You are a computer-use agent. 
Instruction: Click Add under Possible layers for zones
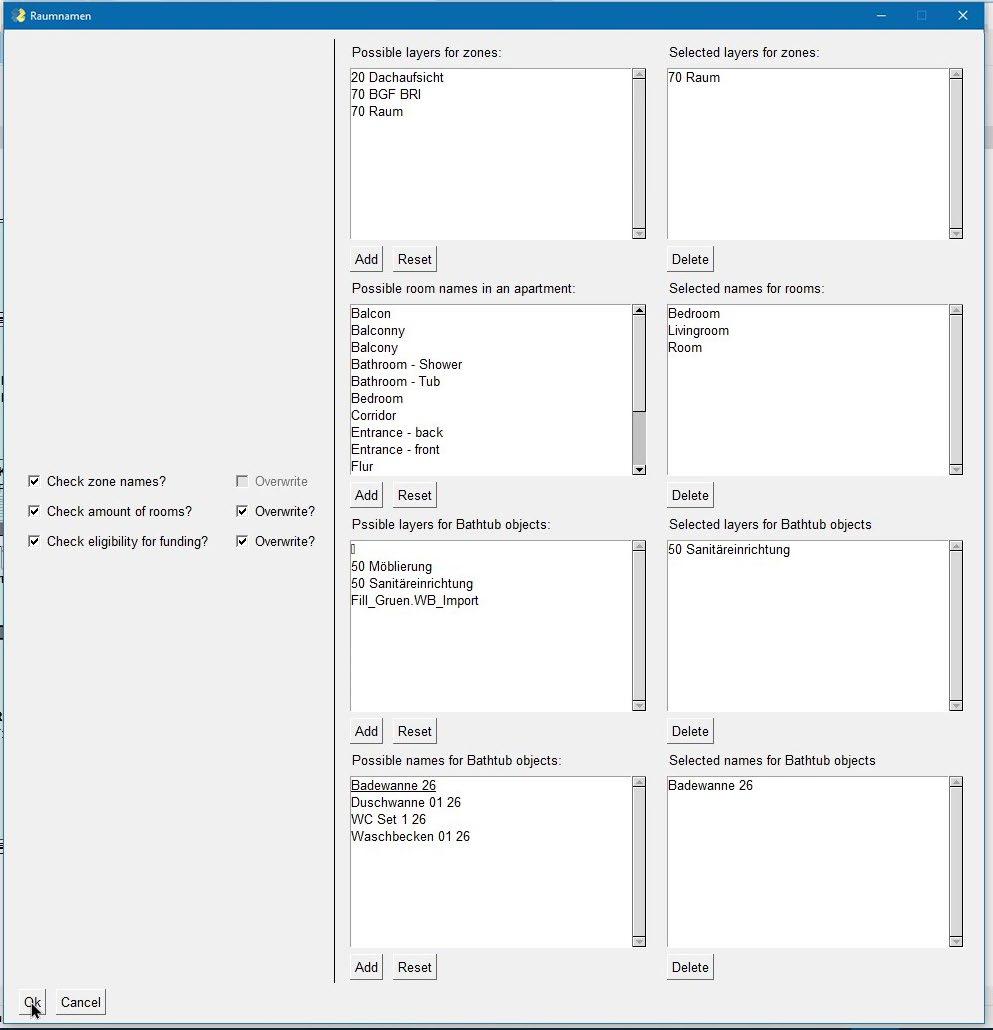point(366,259)
